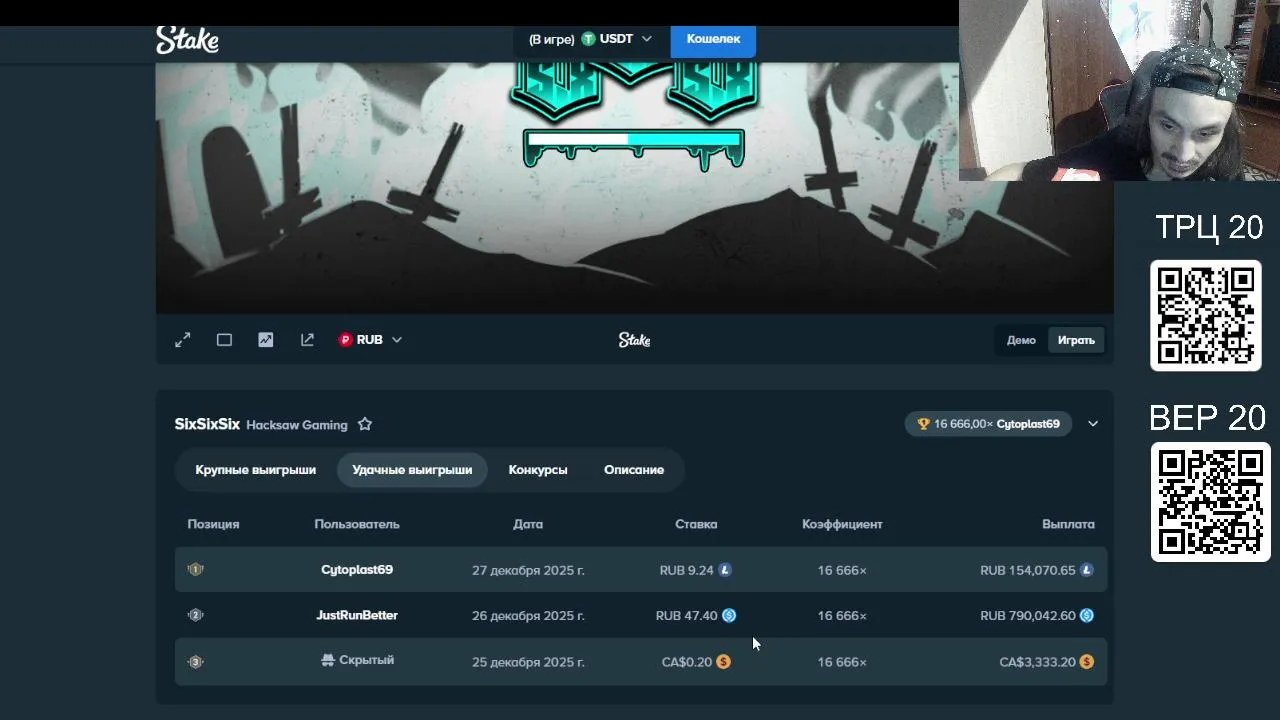Toggle fullscreen mode for the game
The width and height of the screenshot is (1280, 720).
coord(183,340)
